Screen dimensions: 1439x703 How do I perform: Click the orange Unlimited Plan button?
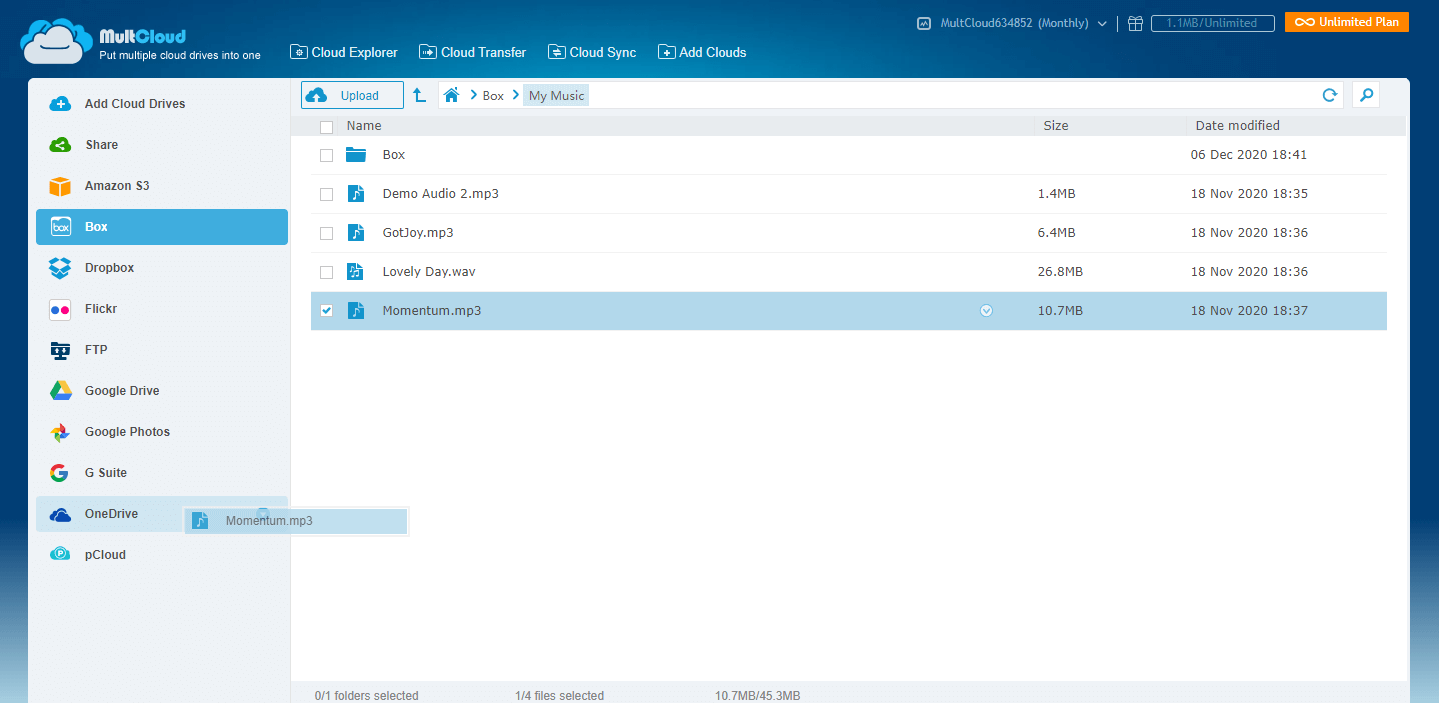[x=1346, y=22]
